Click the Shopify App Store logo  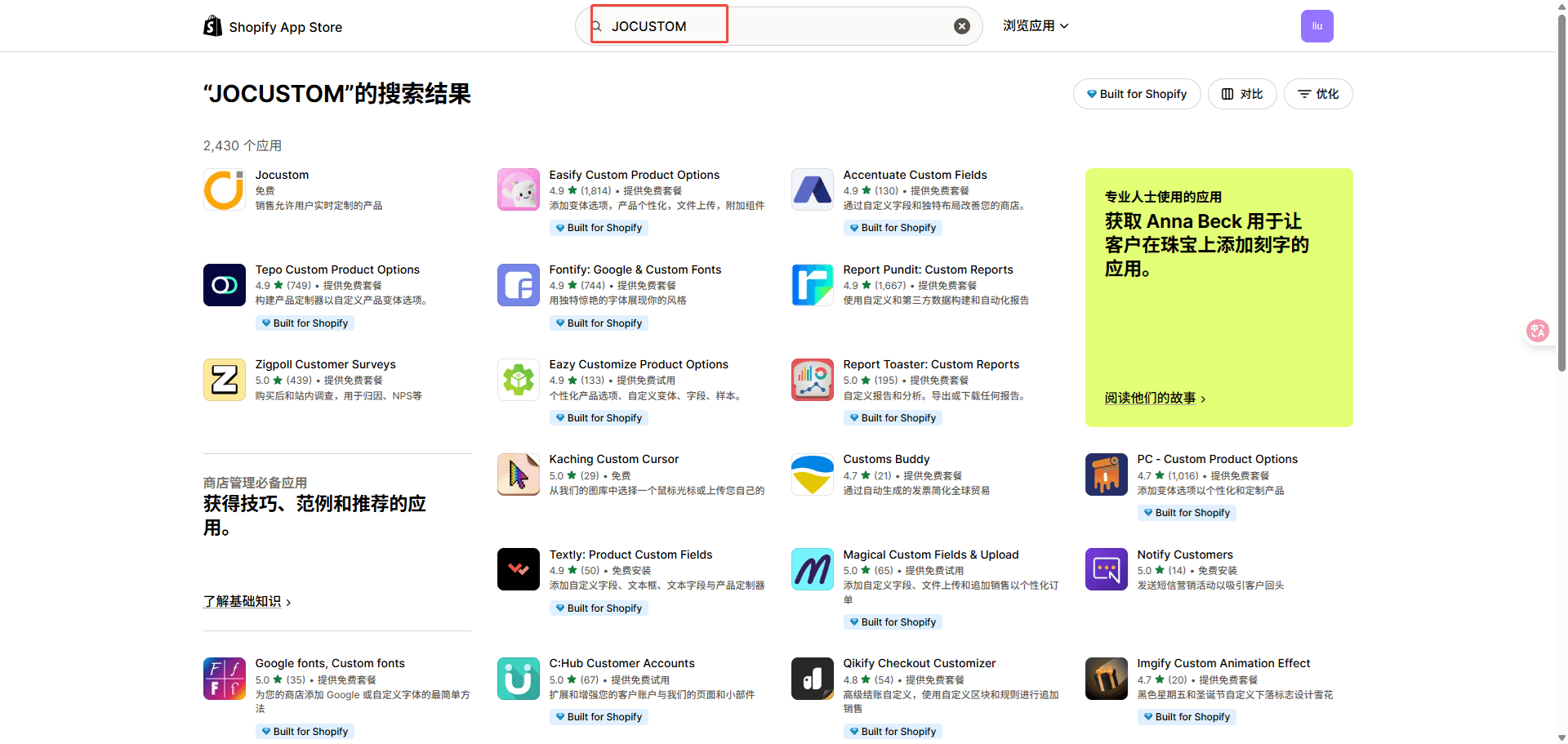(x=273, y=27)
